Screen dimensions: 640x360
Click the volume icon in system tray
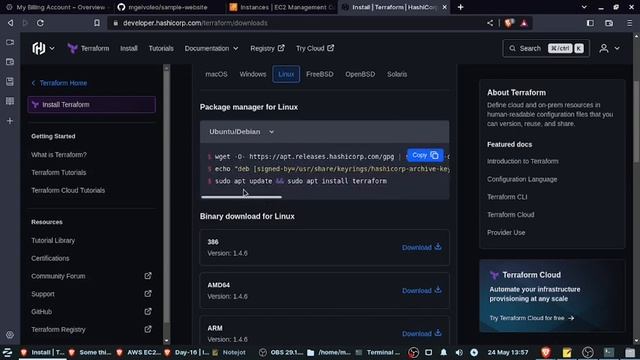[x=459, y=352]
